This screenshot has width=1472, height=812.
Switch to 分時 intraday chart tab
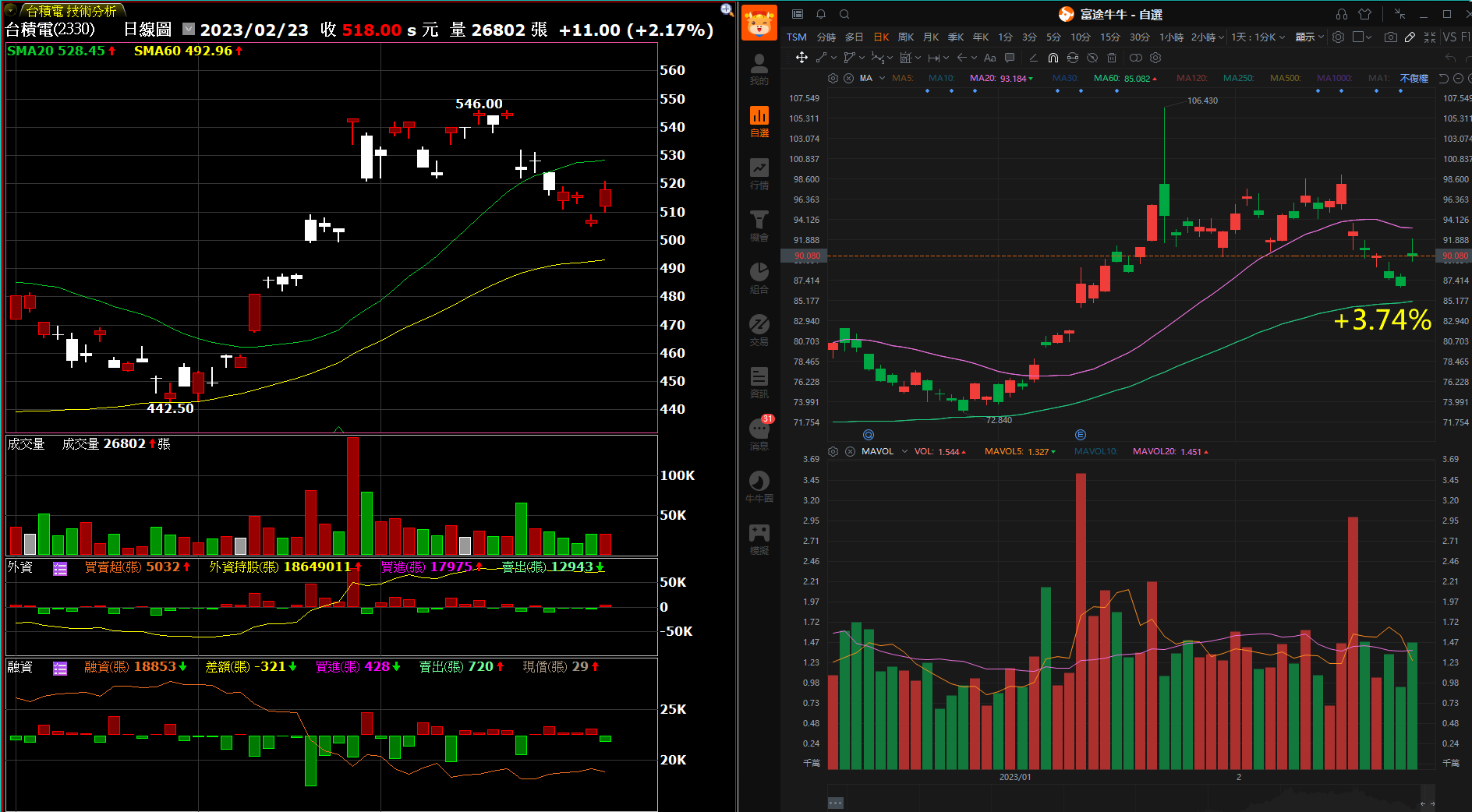(826, 37)
